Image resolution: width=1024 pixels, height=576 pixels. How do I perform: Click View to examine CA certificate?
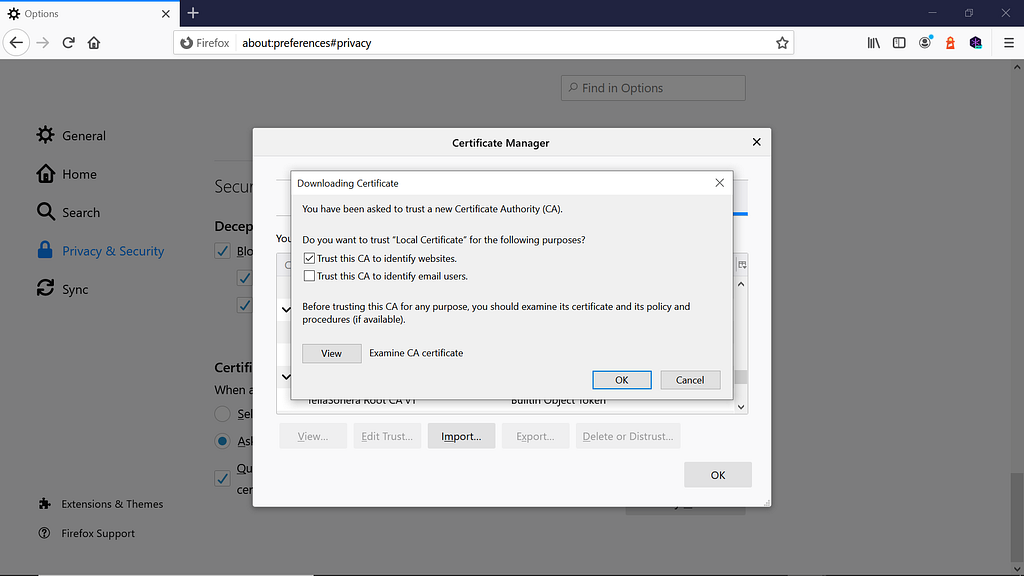coord(332,353)
